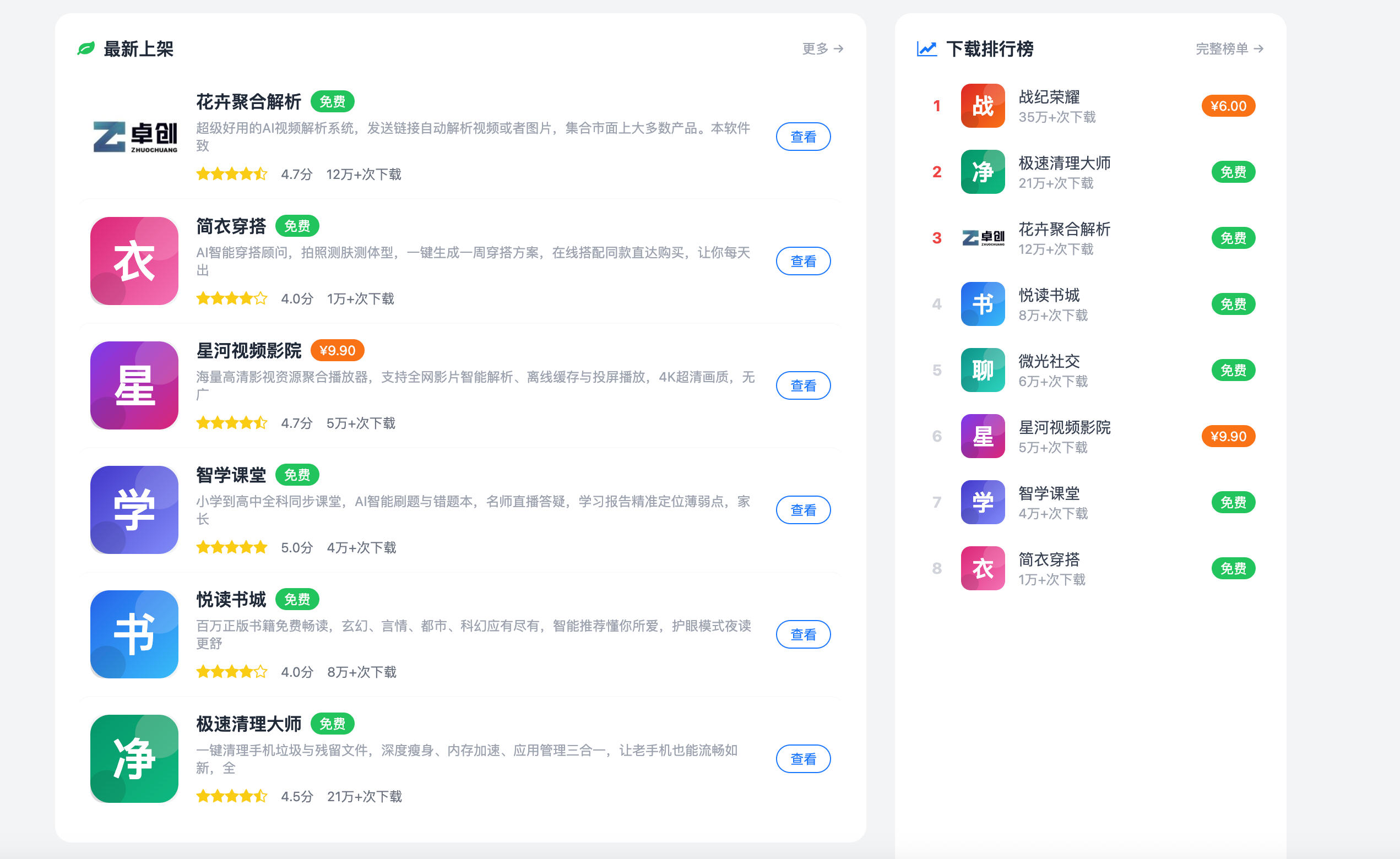Click the 免费 badge for 微光社交
The width and height of the screenshot is (1400, 859).
click(1234, 371)
